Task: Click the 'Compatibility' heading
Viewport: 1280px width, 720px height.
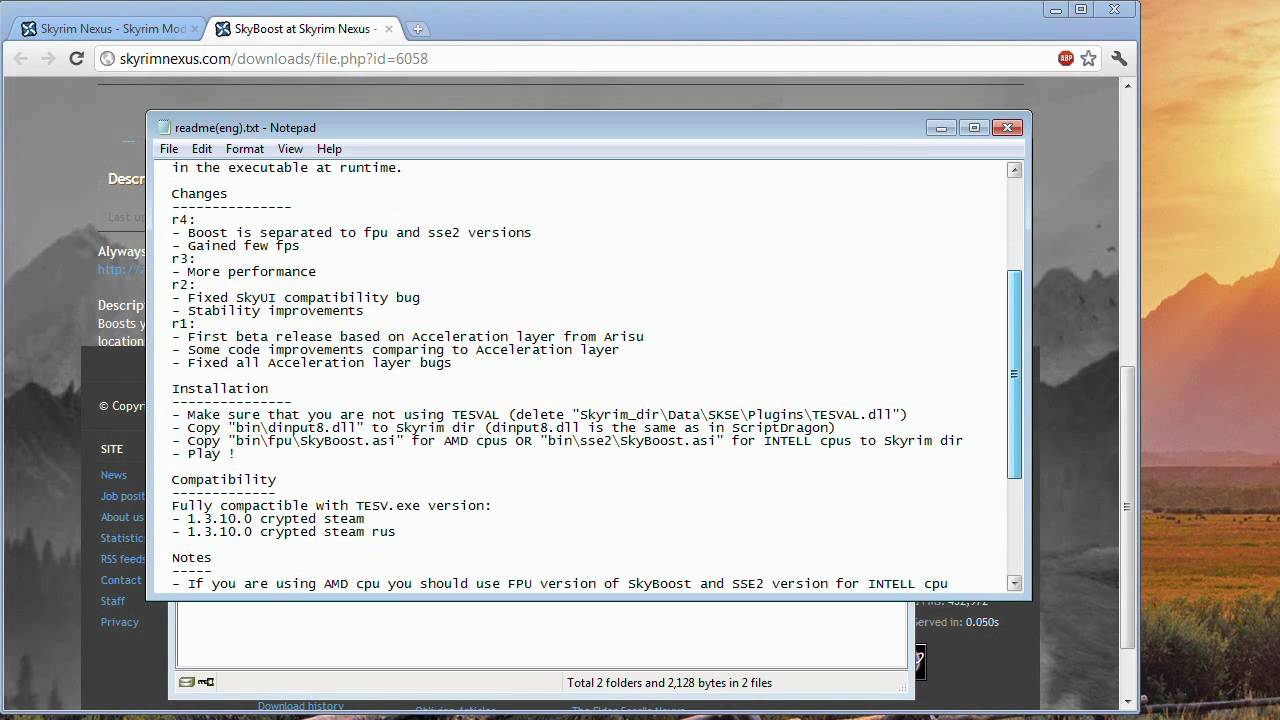Action: [x=223, y=480]
